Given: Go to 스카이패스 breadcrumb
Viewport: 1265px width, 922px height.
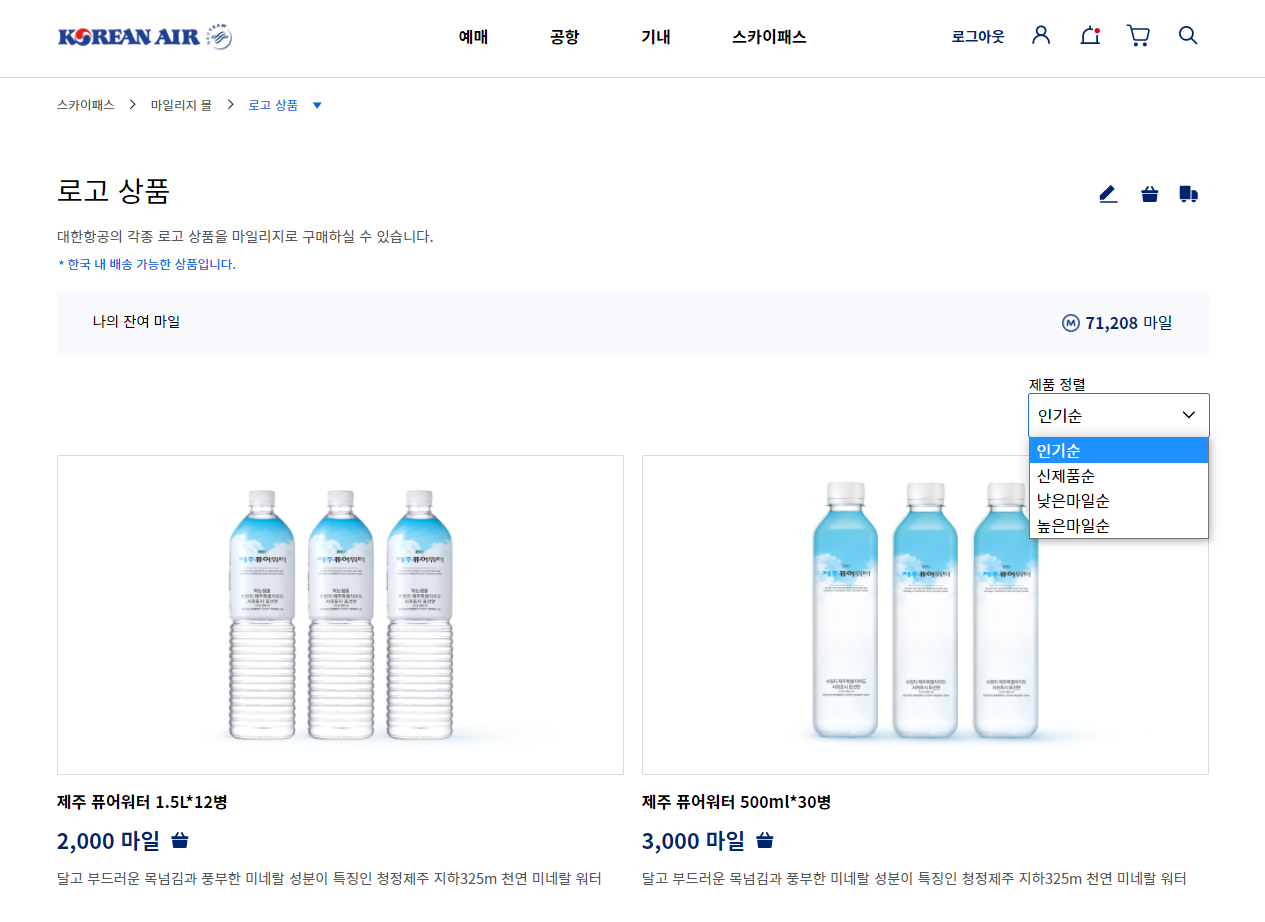Looking at the screenshot, I should [x=86, y=105].
